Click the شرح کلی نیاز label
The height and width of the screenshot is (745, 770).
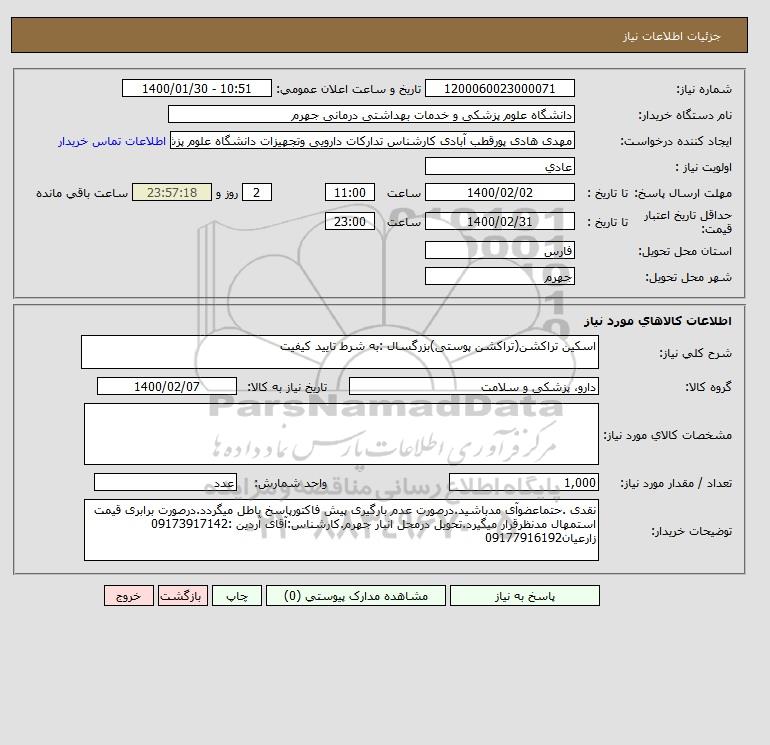pyautogui.click(x=695, y=353)
